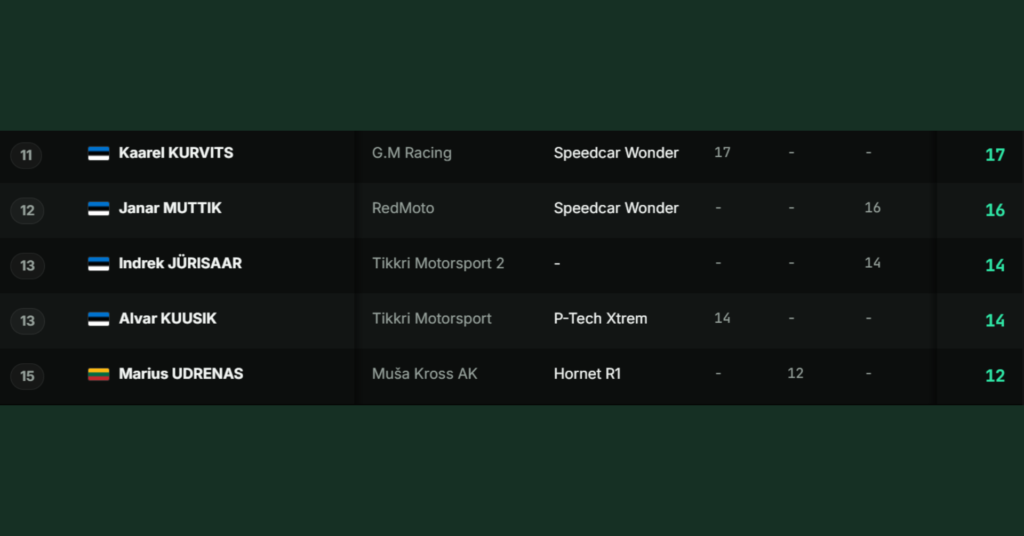Click Hornet R1 car entry
1024x536 pixels.
click(587, 373)
